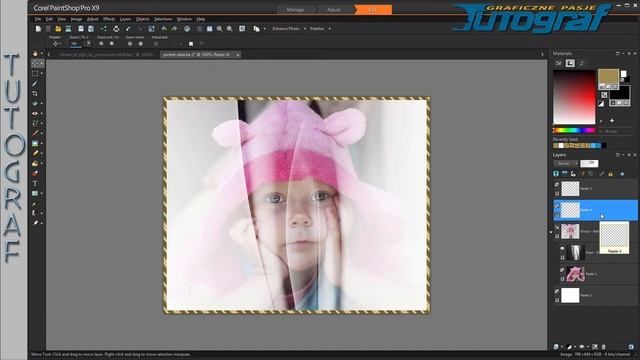
Task: Open New Layer dropdown arrow at Layers bottom
Action: [561, 347]
